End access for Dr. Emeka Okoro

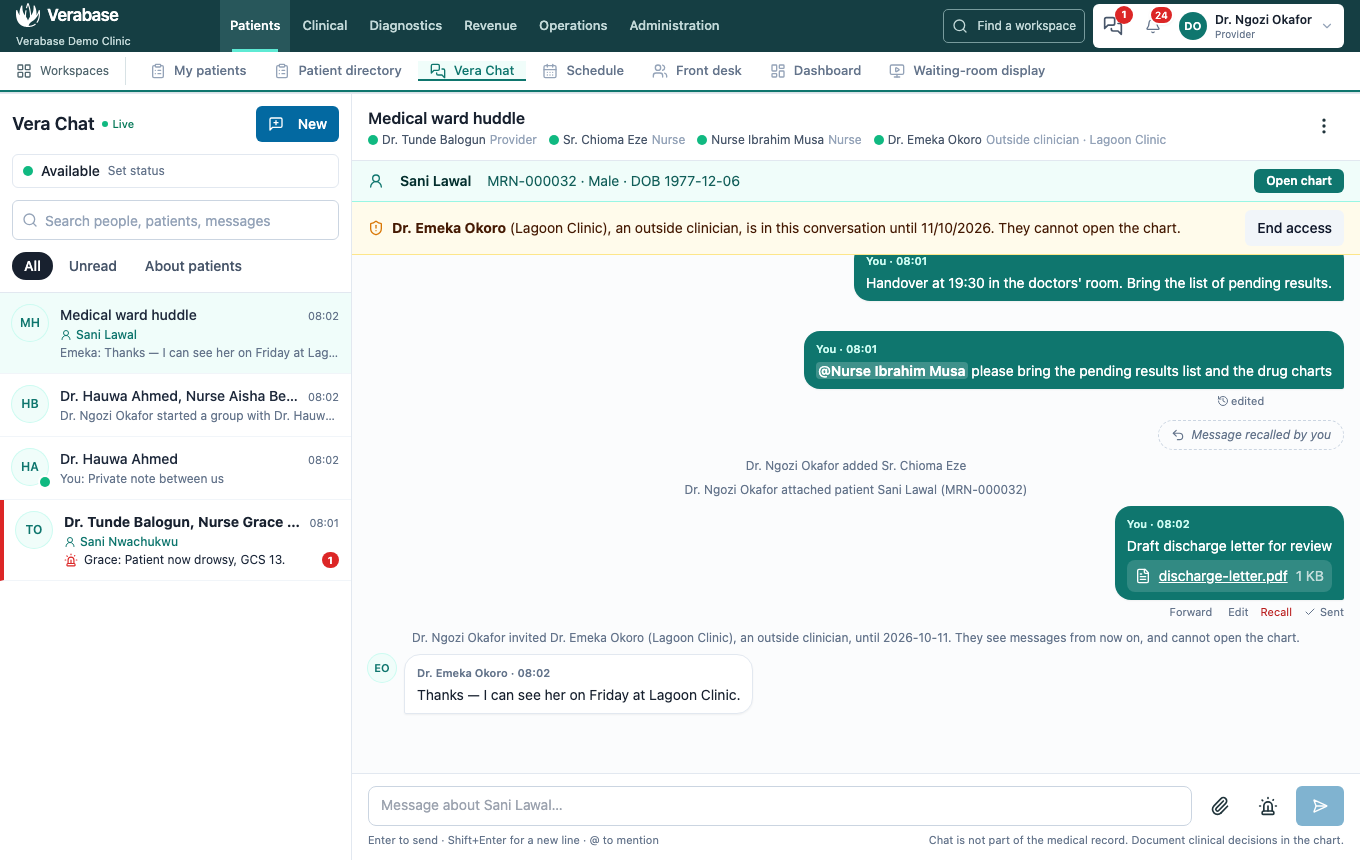tap(1294, 228)
